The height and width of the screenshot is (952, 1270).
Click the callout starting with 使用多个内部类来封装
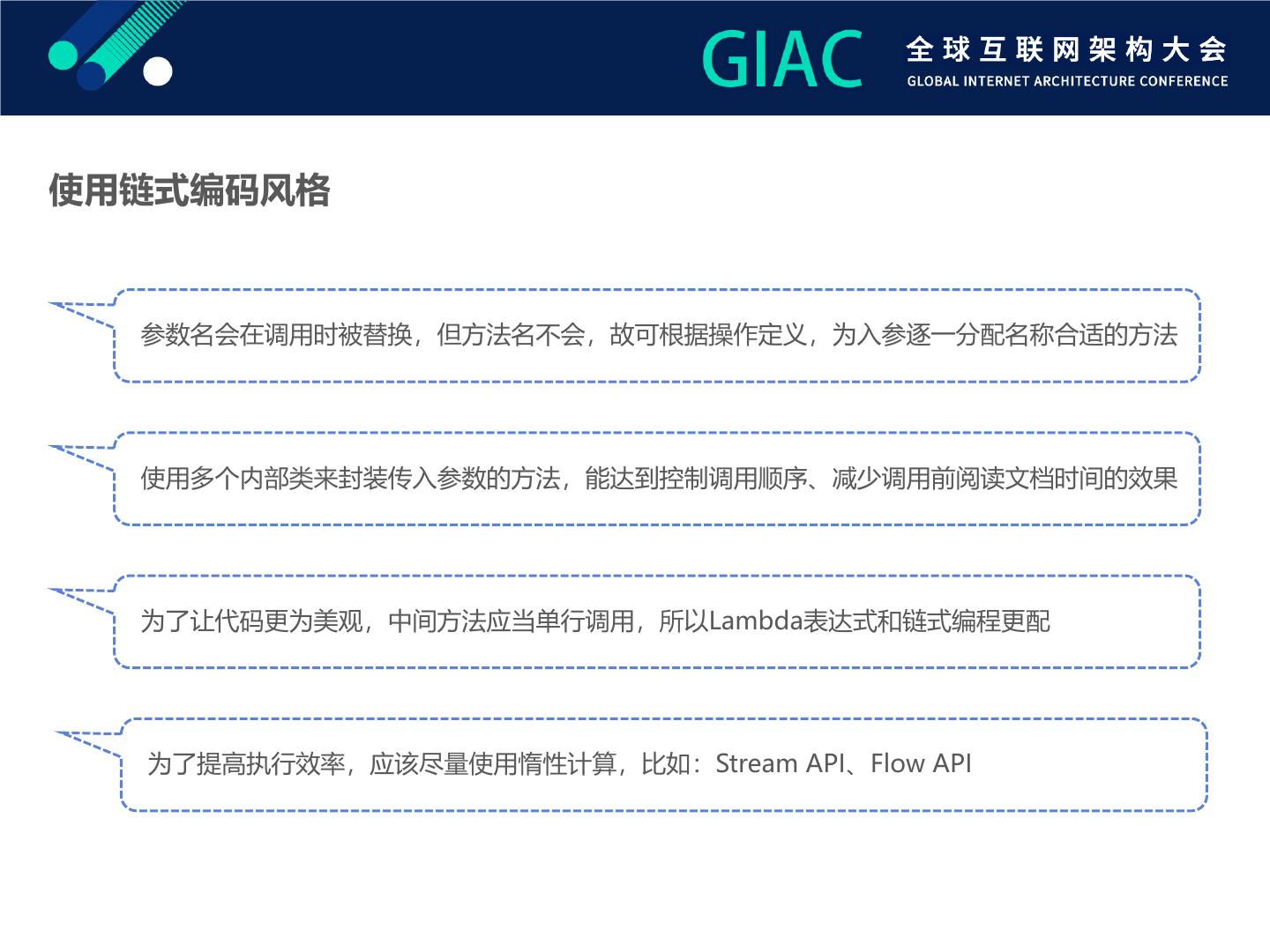657,479
